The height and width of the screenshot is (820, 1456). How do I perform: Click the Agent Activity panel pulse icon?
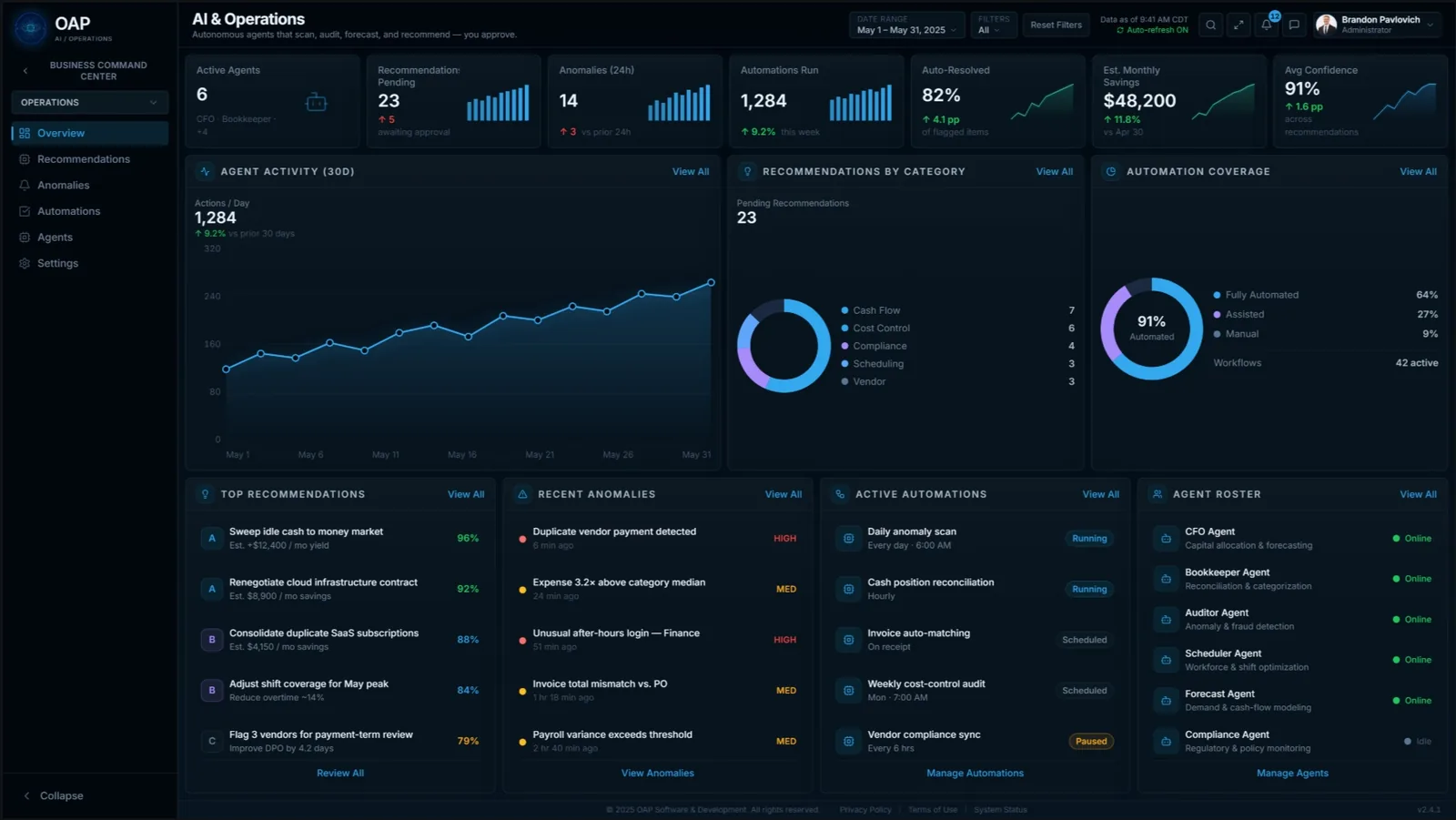point(205,171)
